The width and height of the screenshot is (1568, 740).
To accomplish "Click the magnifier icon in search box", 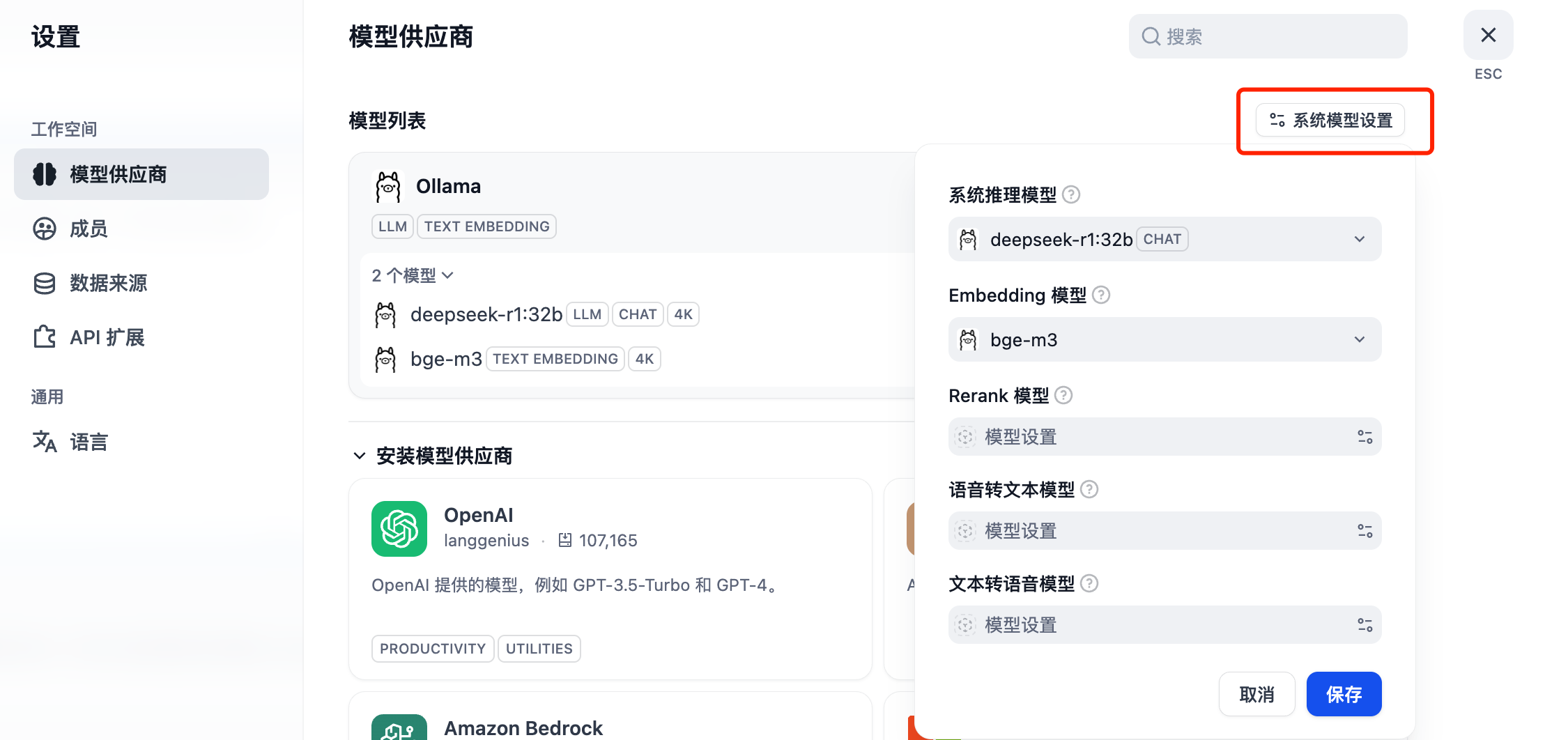I will click(x=1151, y=36).
